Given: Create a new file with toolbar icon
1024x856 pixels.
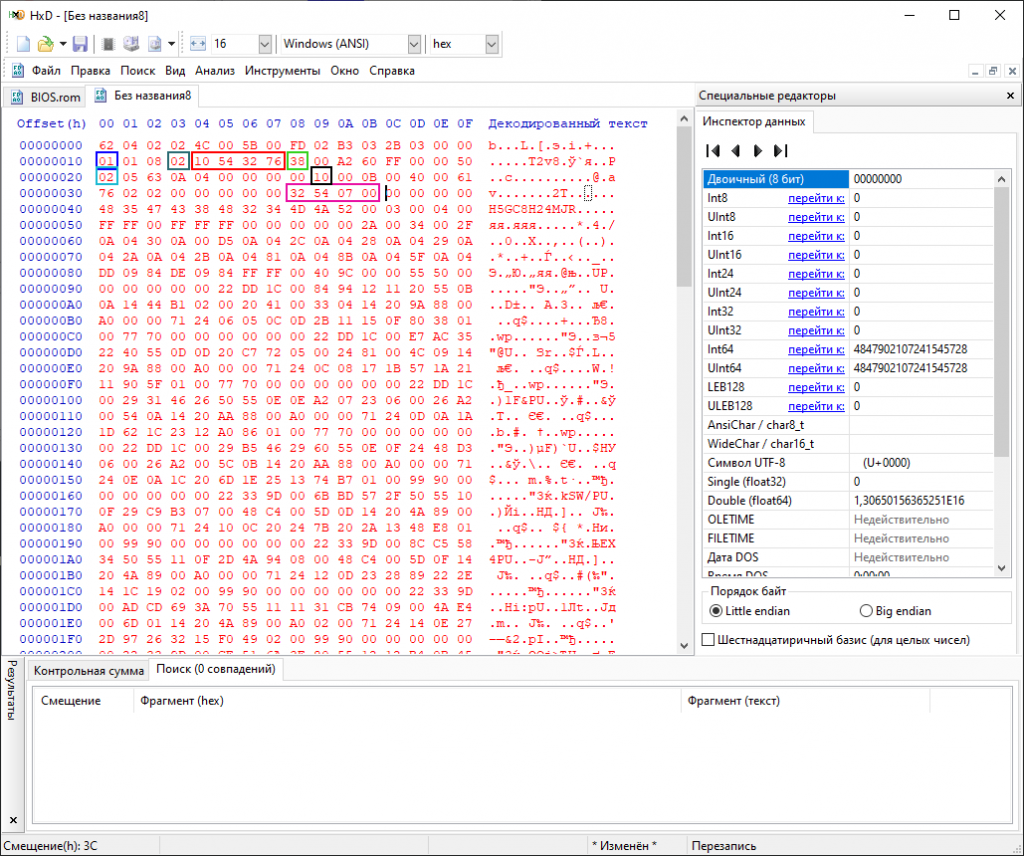Looking at the screenshot, I should click(24, 44).
